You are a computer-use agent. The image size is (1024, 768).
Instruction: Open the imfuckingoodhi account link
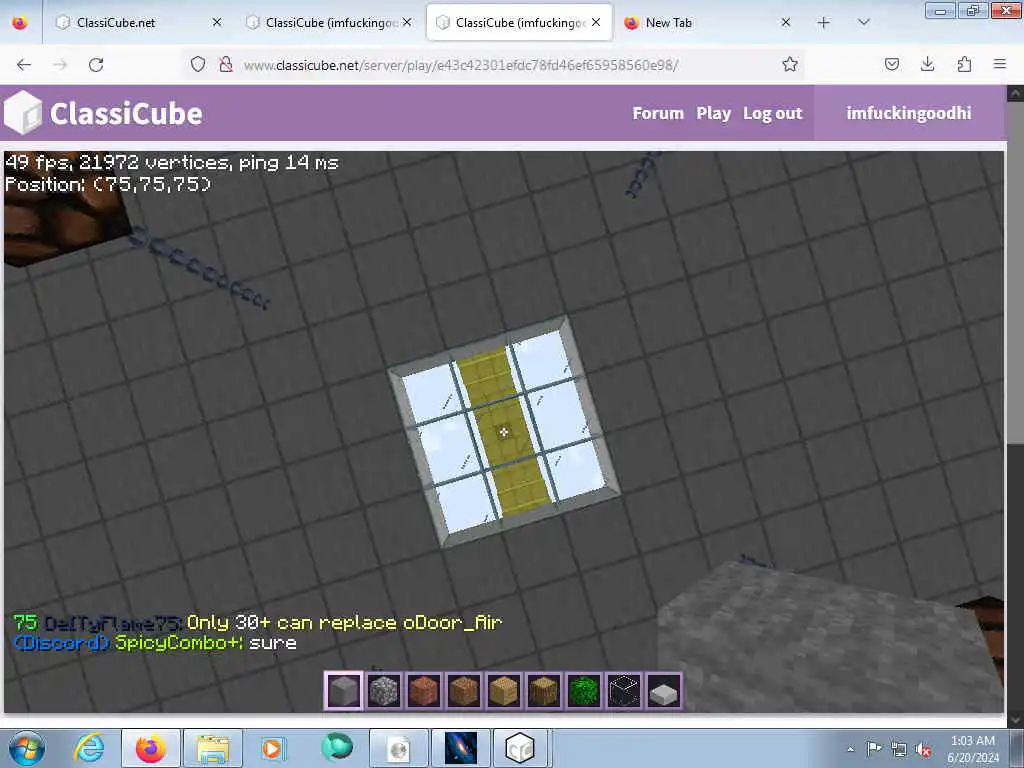(908, 113)
